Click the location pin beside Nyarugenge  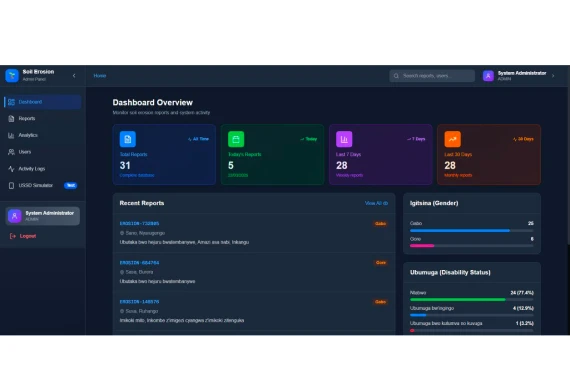pos(122,233)
